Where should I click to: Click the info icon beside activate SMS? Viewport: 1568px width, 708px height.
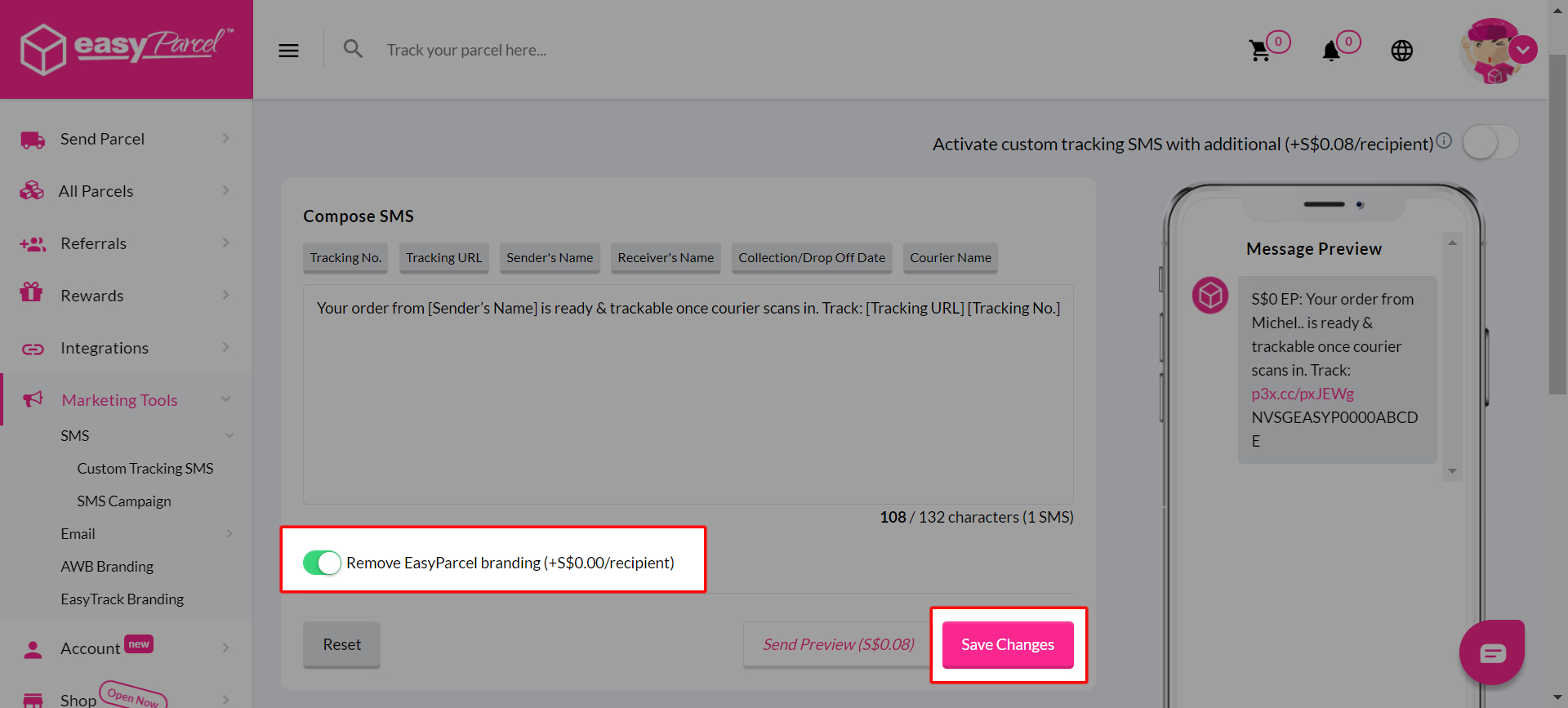point(1444,140)
